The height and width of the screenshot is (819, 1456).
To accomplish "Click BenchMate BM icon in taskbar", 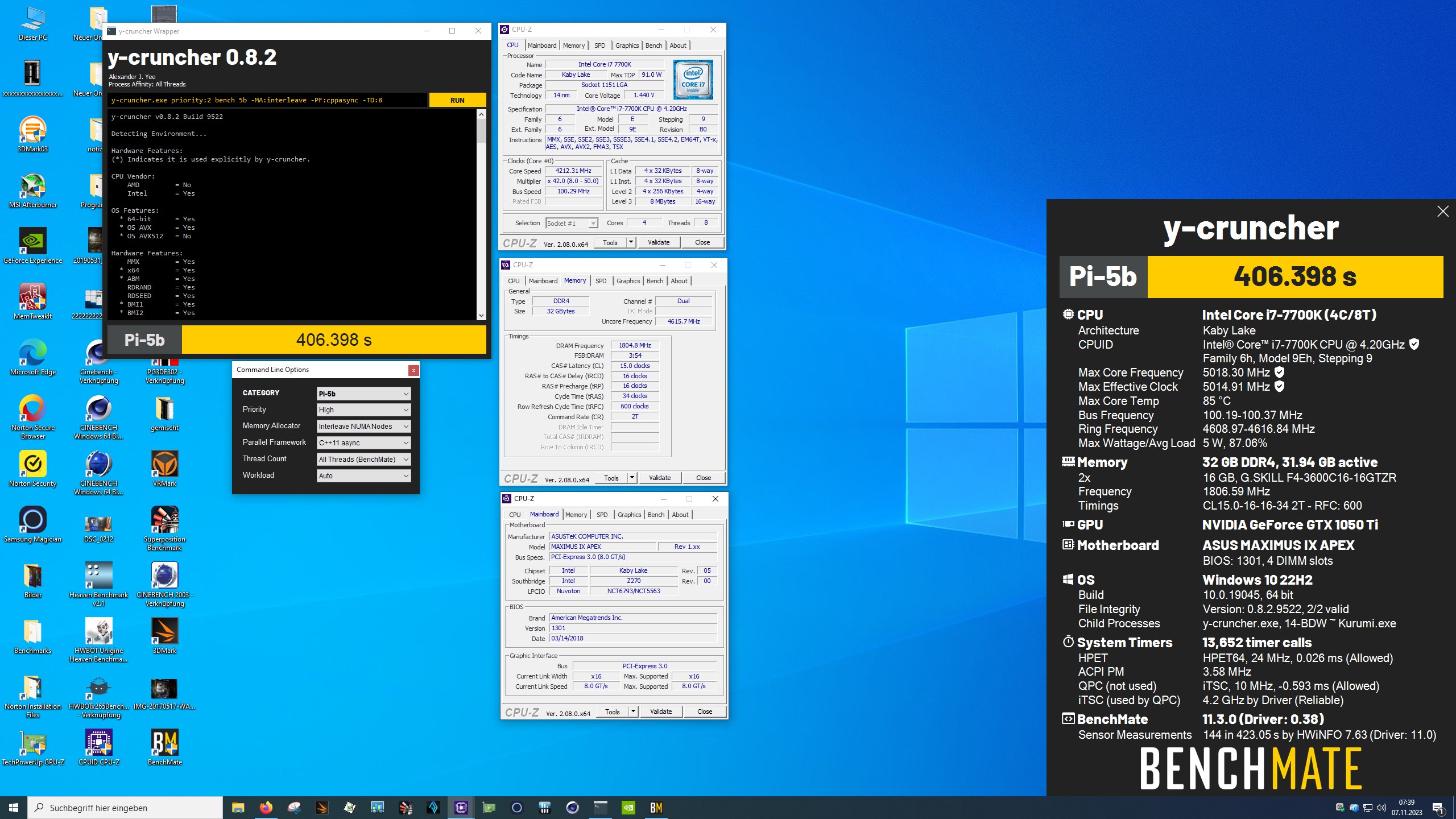I will 656,807.
